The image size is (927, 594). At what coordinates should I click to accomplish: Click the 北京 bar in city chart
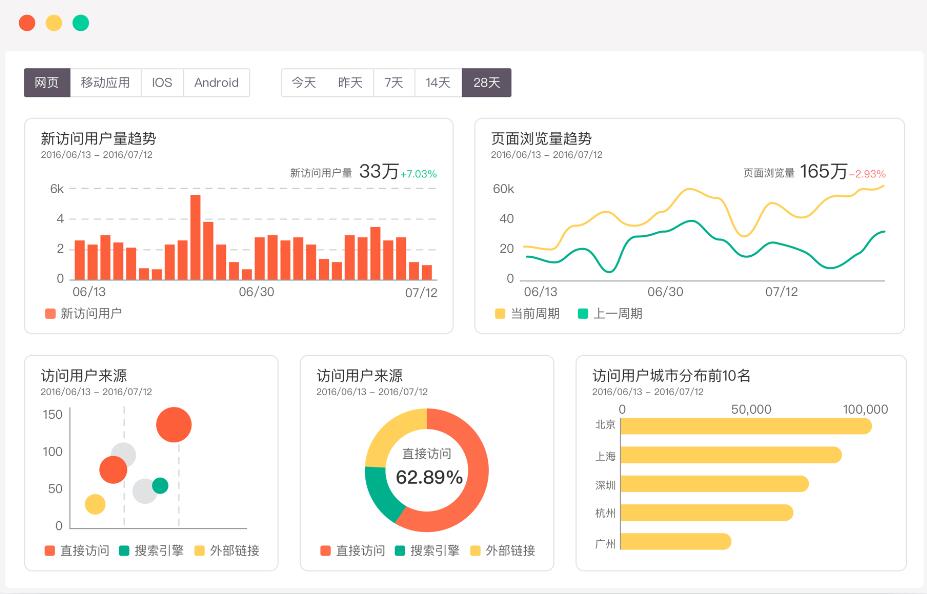point(745,426)
